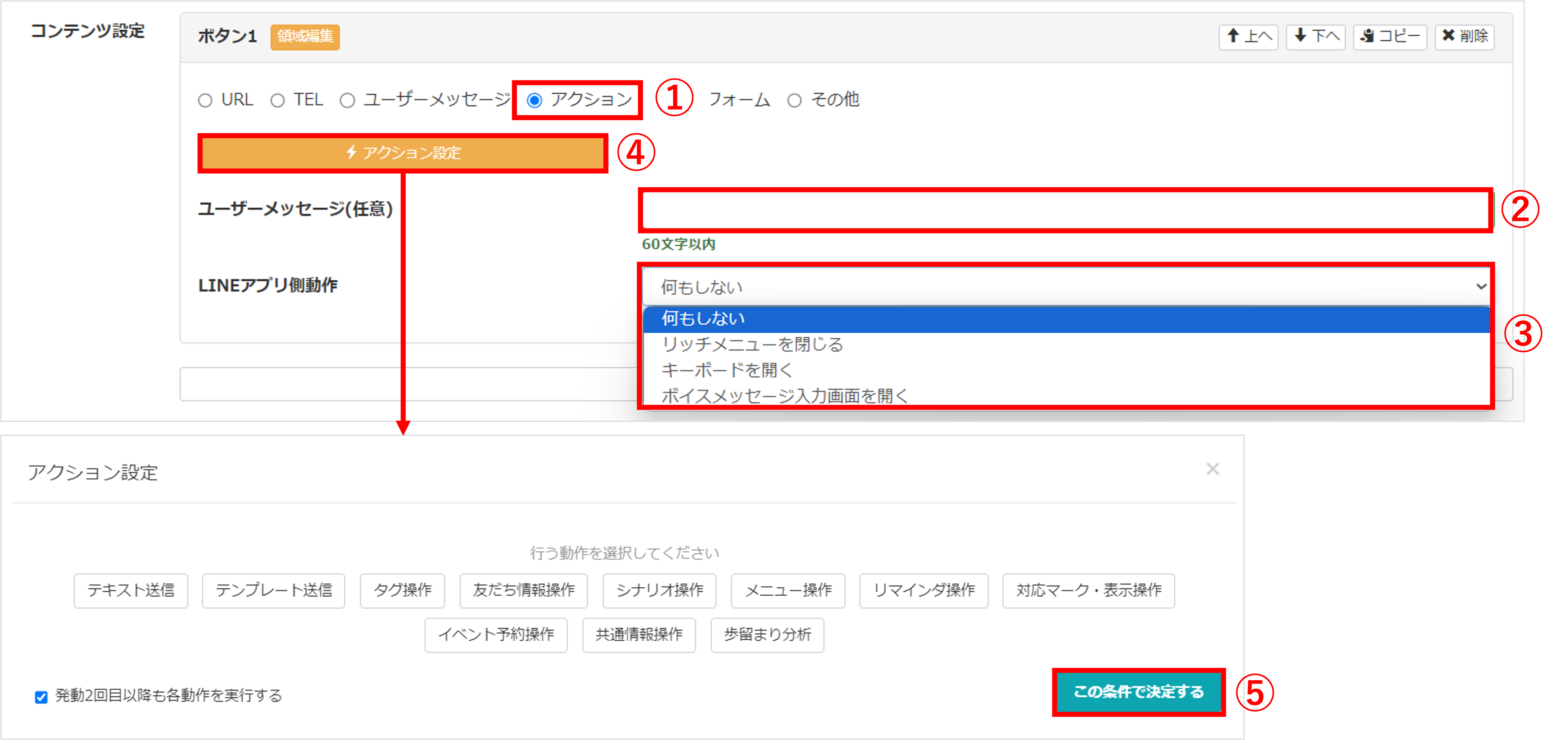This screenshot has height=743, width=1568.
Task: Choose the フォーム option
Action: click(740, 99)
